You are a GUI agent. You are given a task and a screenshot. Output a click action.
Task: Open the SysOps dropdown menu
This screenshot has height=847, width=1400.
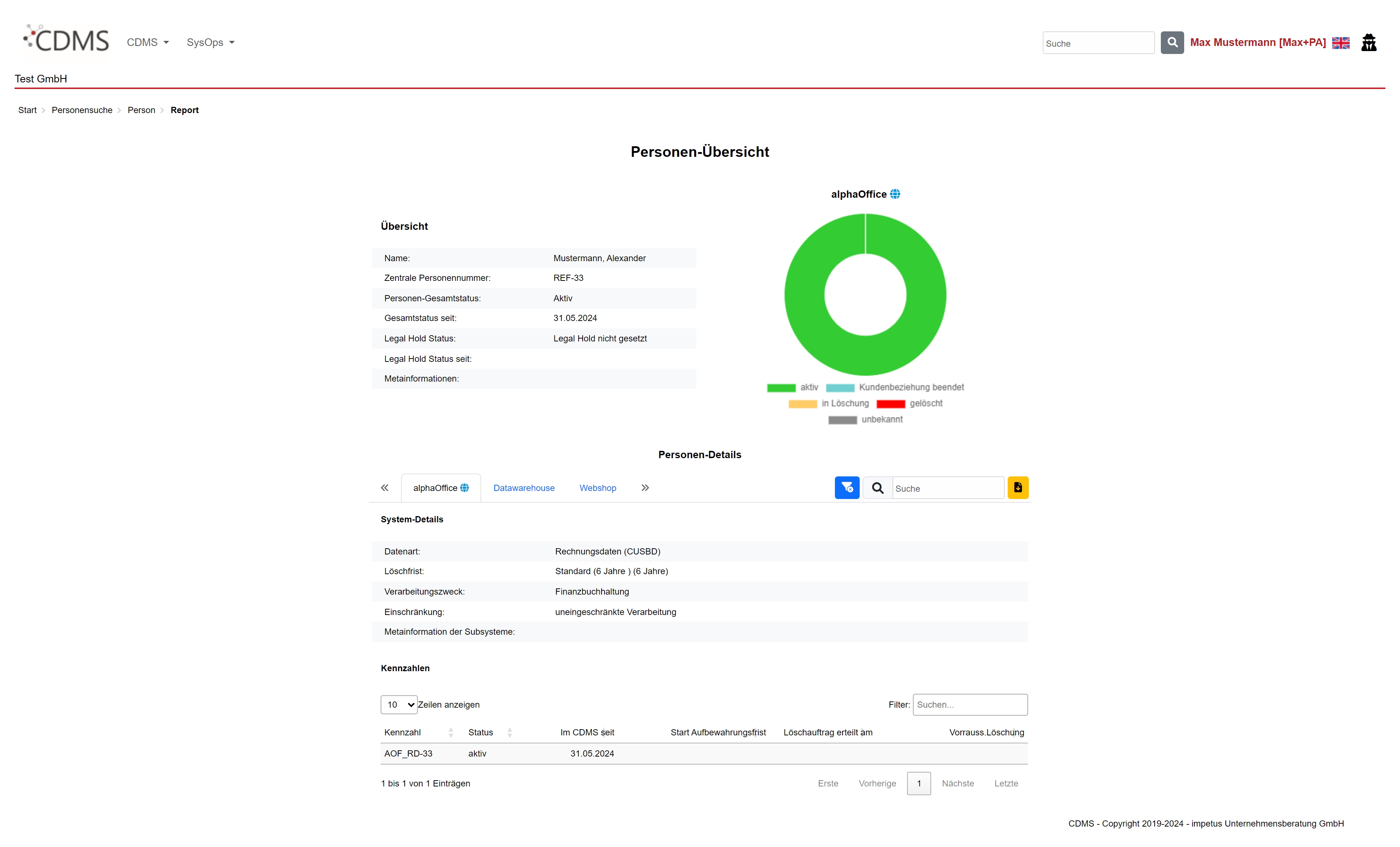tap(210, 43)
